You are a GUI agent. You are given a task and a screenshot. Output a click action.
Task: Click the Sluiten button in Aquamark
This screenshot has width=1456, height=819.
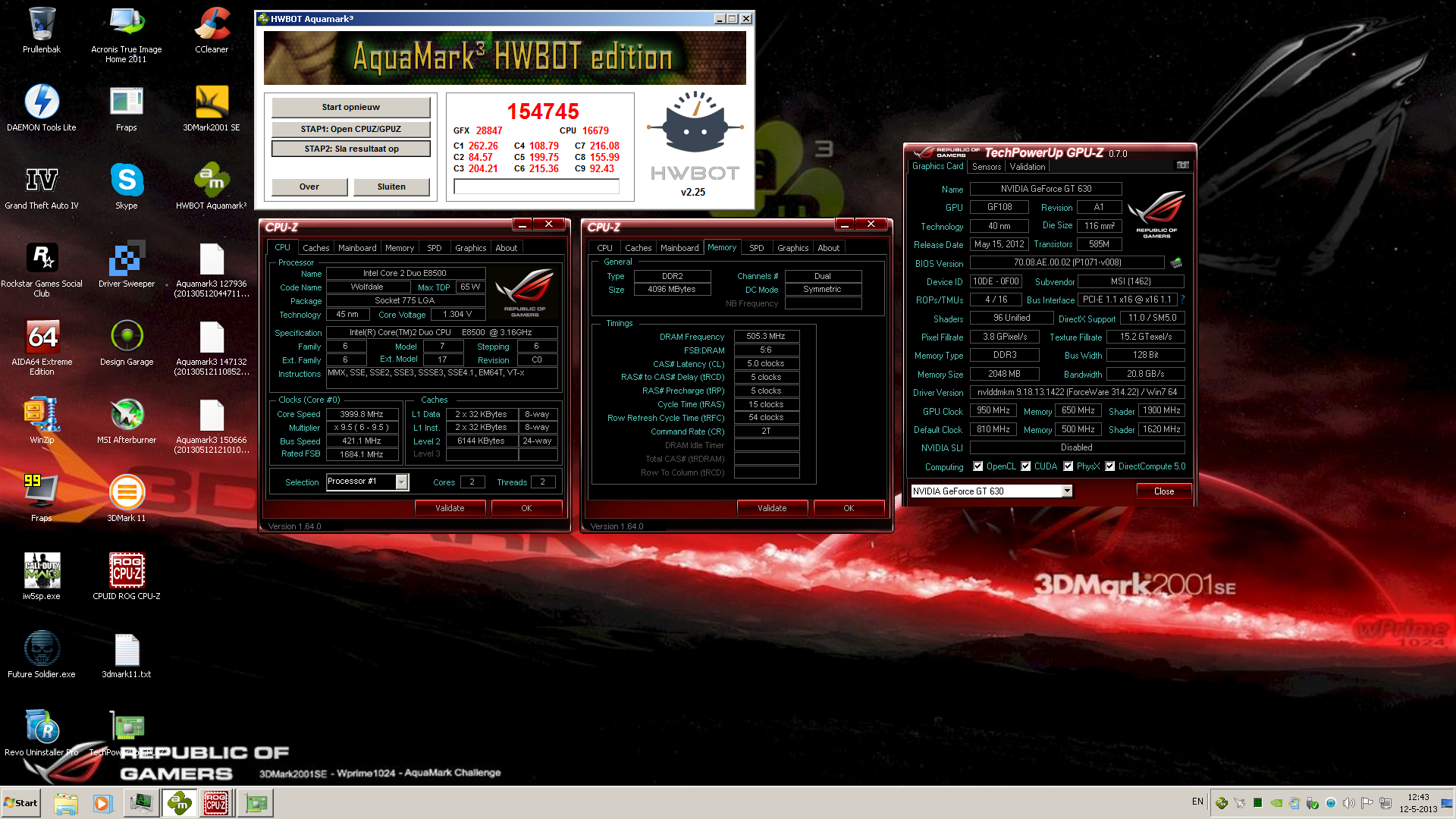(391, 187)
